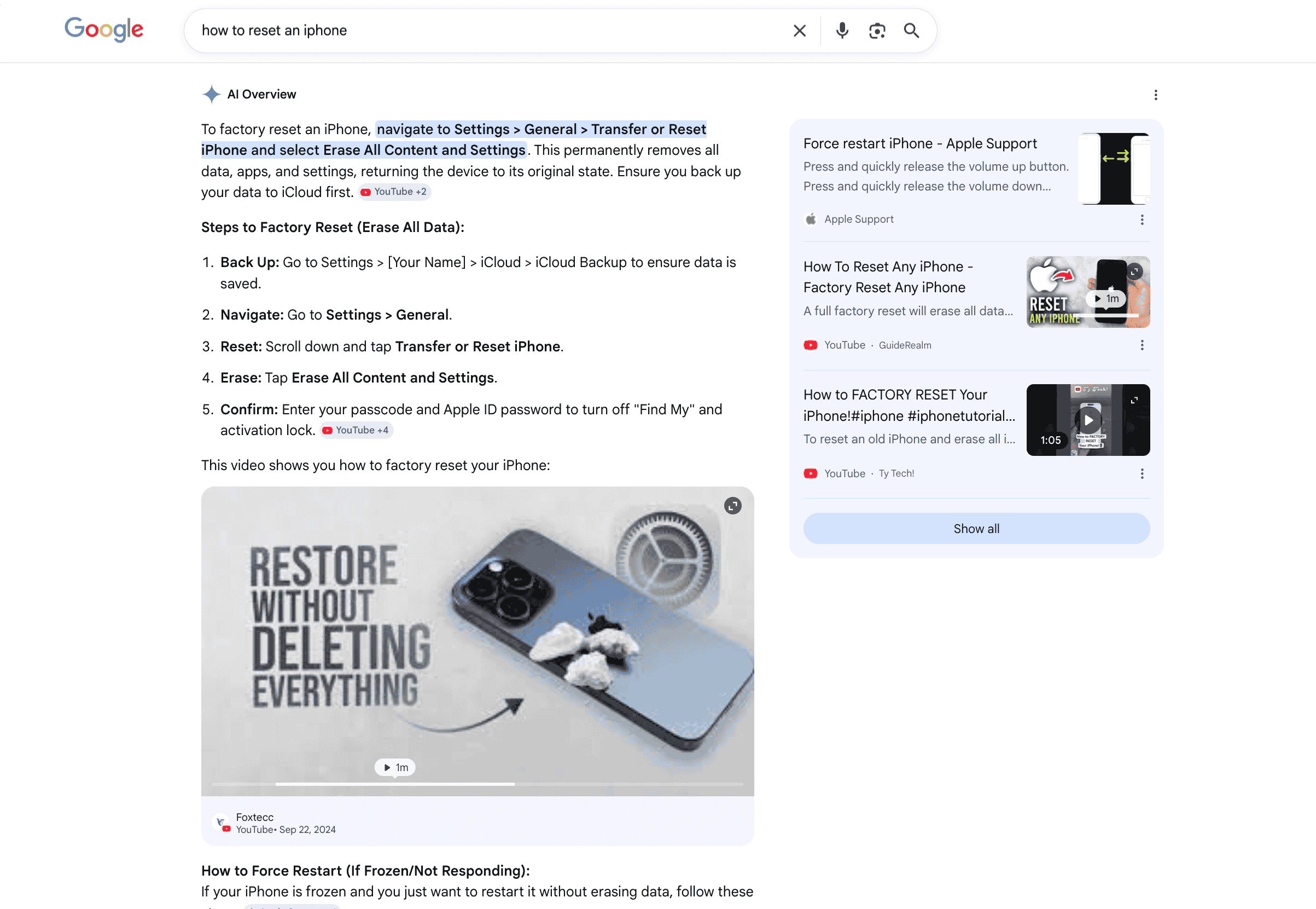1316x909 pixels.
Task: Click 'This video shows you how to factory reset' text
Action: tap(376, 466)
